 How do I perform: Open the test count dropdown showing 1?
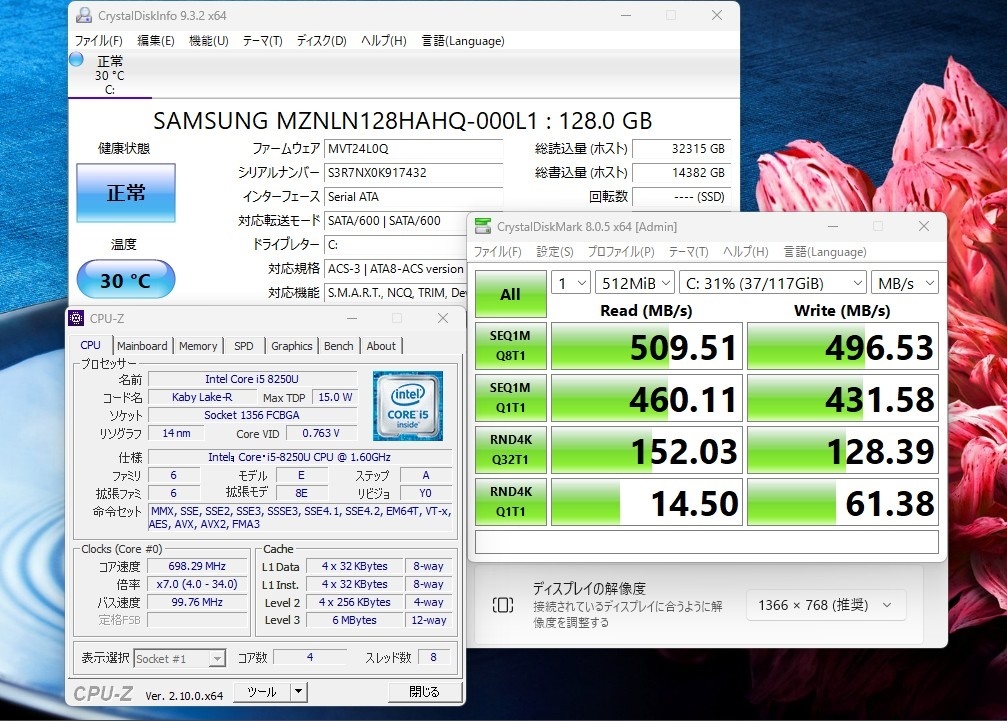point(570,282)
